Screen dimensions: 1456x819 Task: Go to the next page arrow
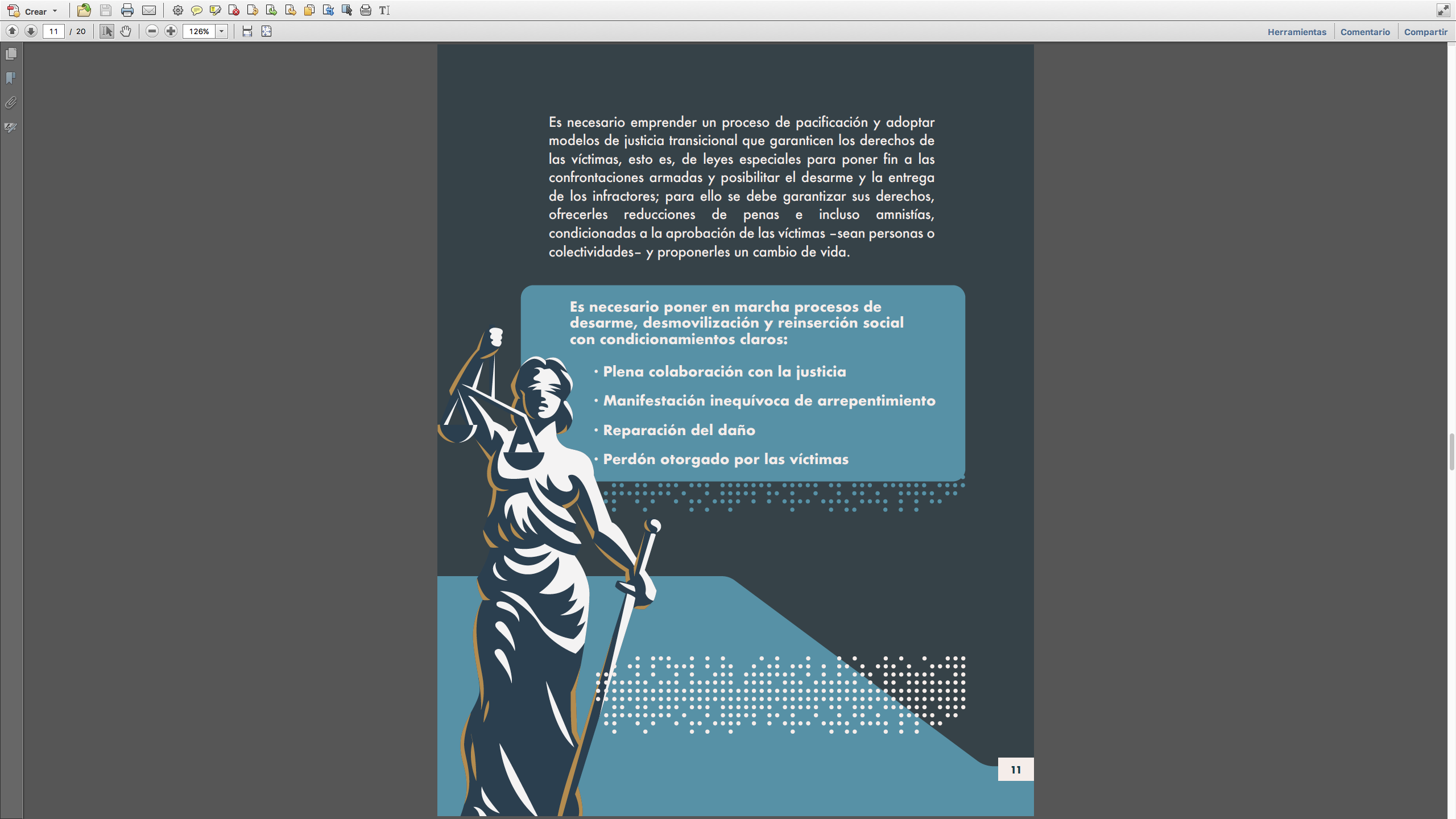pos(31,31)
